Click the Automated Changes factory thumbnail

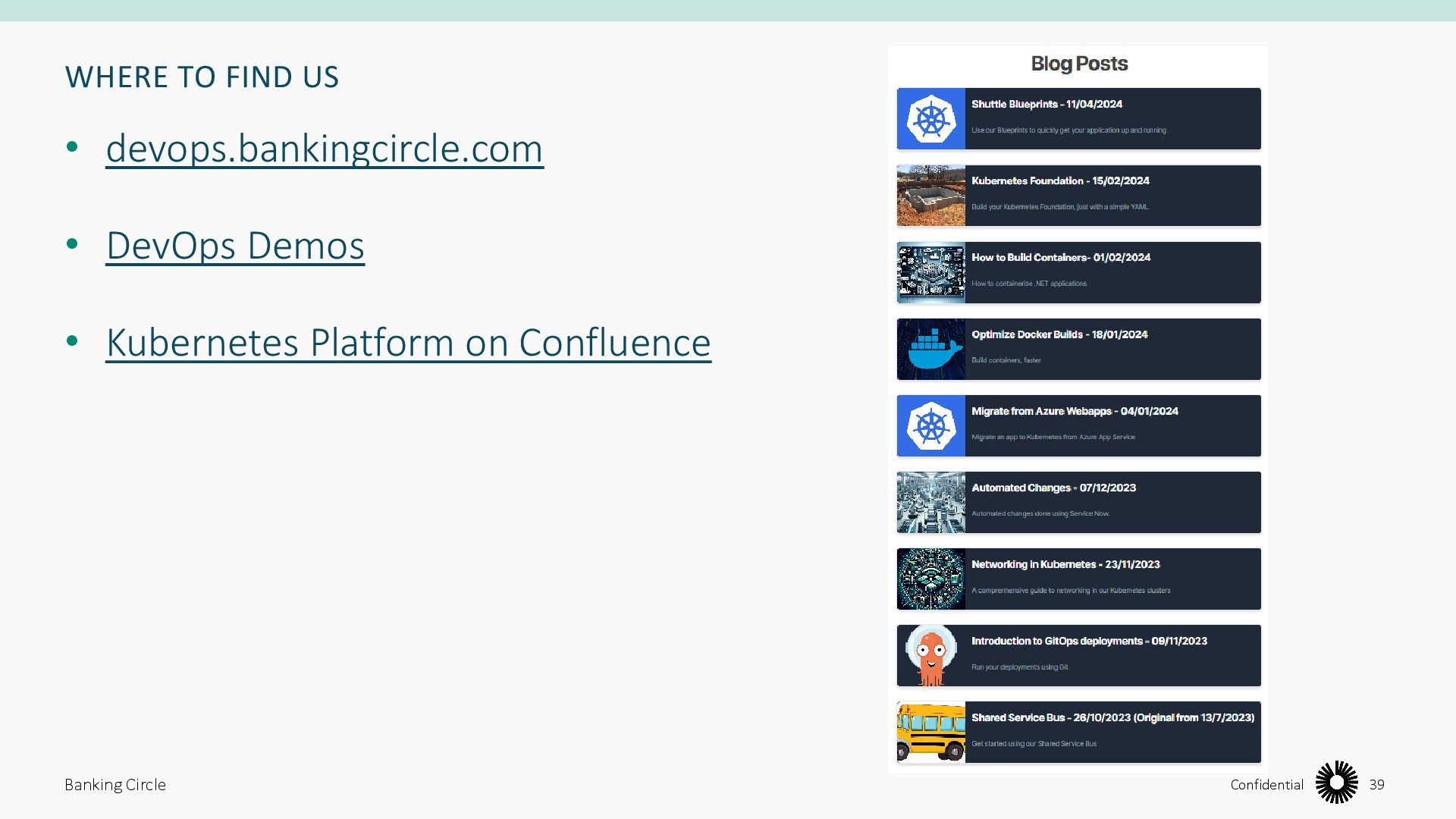tap(930, 502)
